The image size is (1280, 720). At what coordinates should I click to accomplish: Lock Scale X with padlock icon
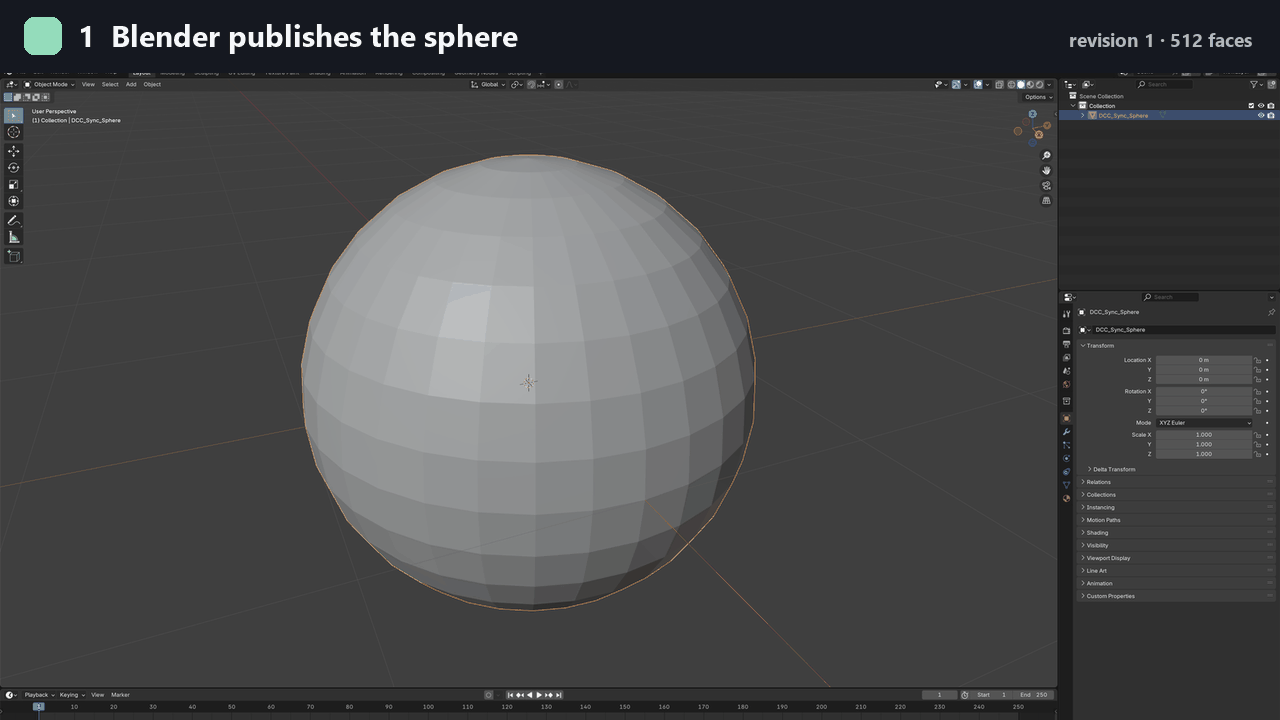click(1257, 435)
